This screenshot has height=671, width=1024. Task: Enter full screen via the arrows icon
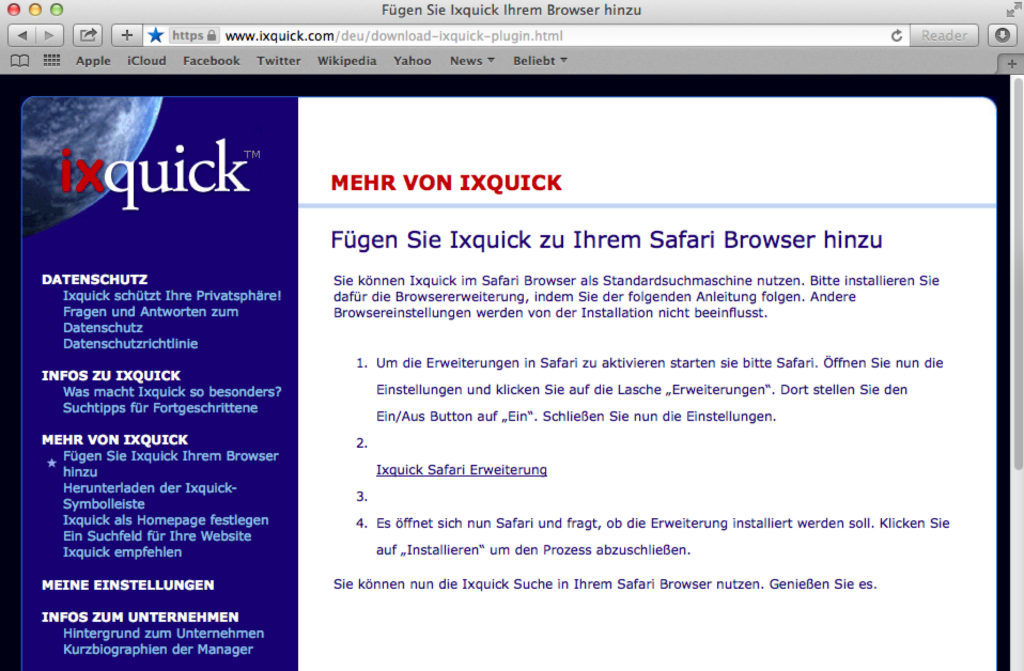pos(1013,10)
